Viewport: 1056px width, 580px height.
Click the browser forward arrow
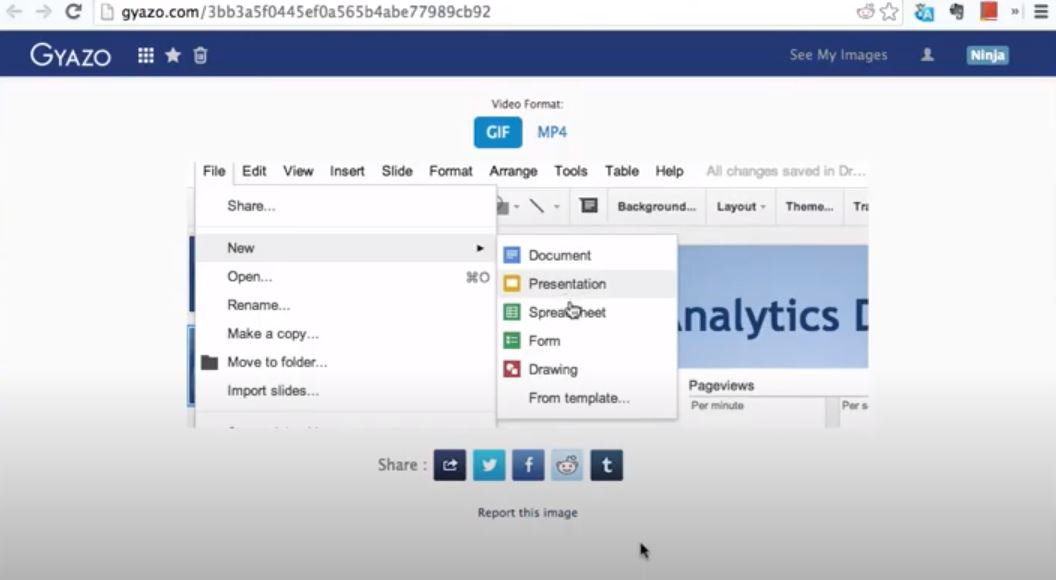point(43,11)
